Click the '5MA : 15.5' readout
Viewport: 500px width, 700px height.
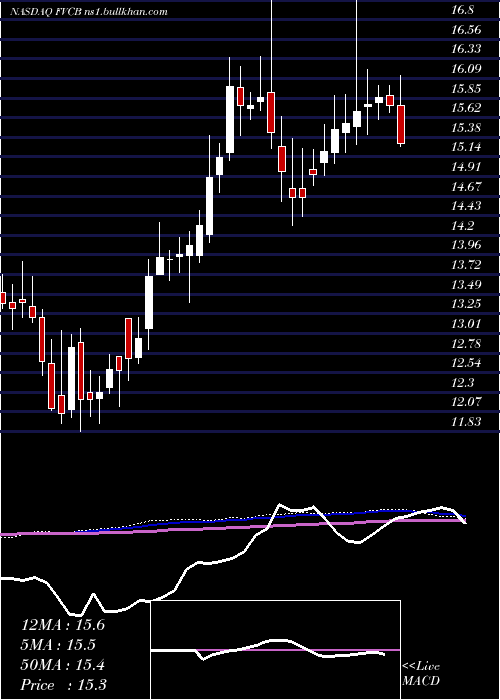click(60, 645)
